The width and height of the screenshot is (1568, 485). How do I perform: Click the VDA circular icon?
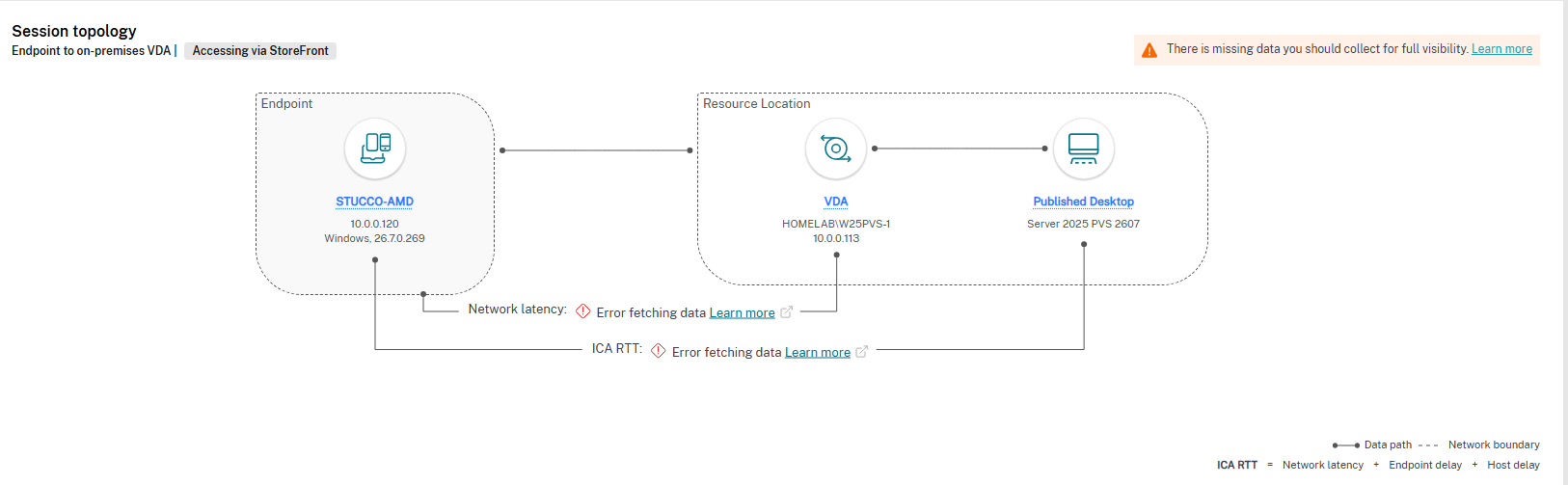click(836, 148)
